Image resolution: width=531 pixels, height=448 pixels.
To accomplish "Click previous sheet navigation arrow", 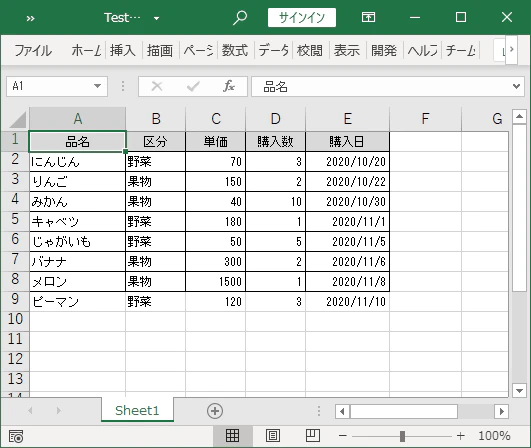I will (x=30, y=411).
